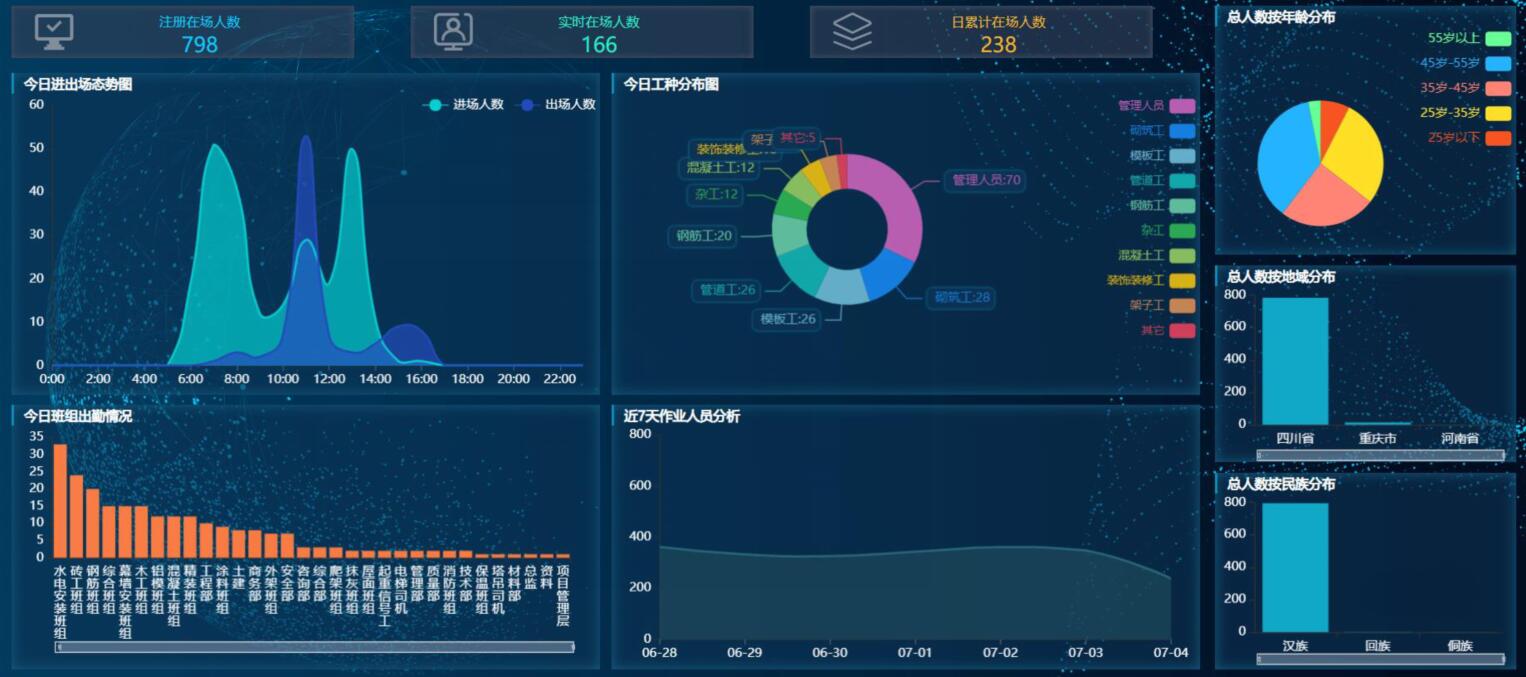Toggle 管道工 in the work-type legend
Image resolution: width=1526 pixels, height=677 pixels.
point(1162,181)
